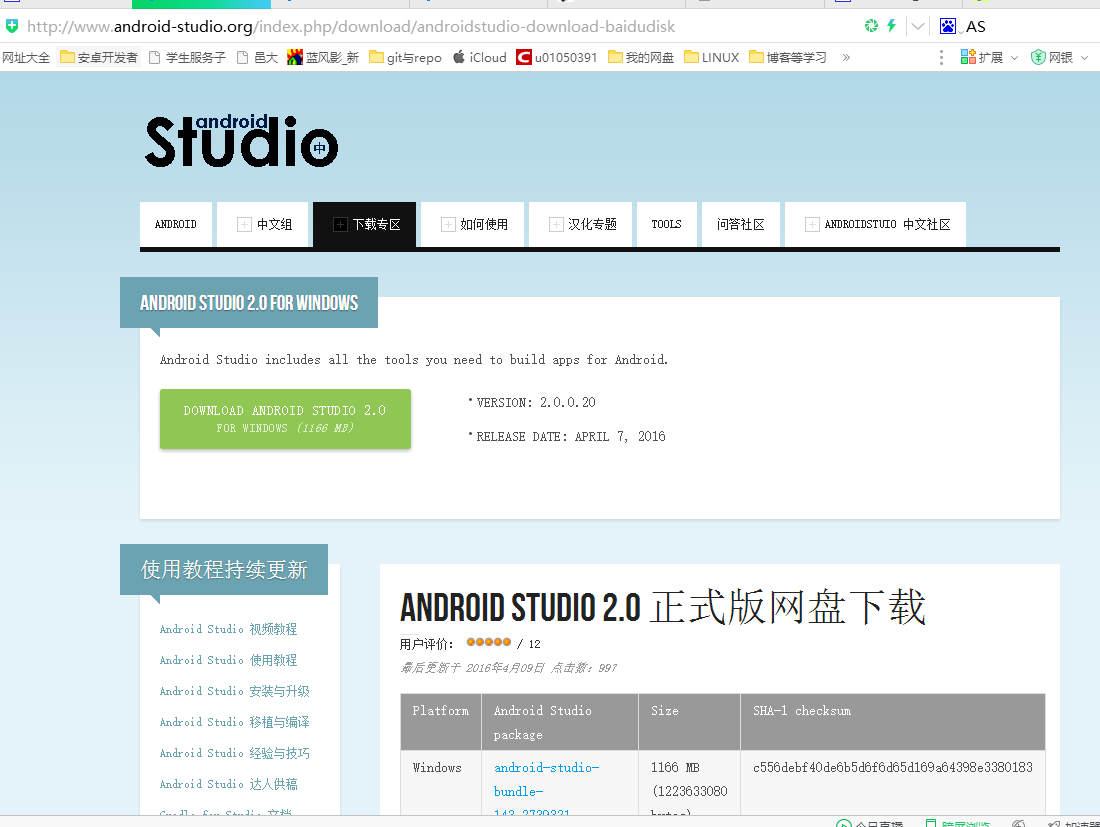This screenshot has height=827, width=1100.
Task: Open Android Studio 达人供稿 link
Action: pyautogui.click(x=228, y=784)
